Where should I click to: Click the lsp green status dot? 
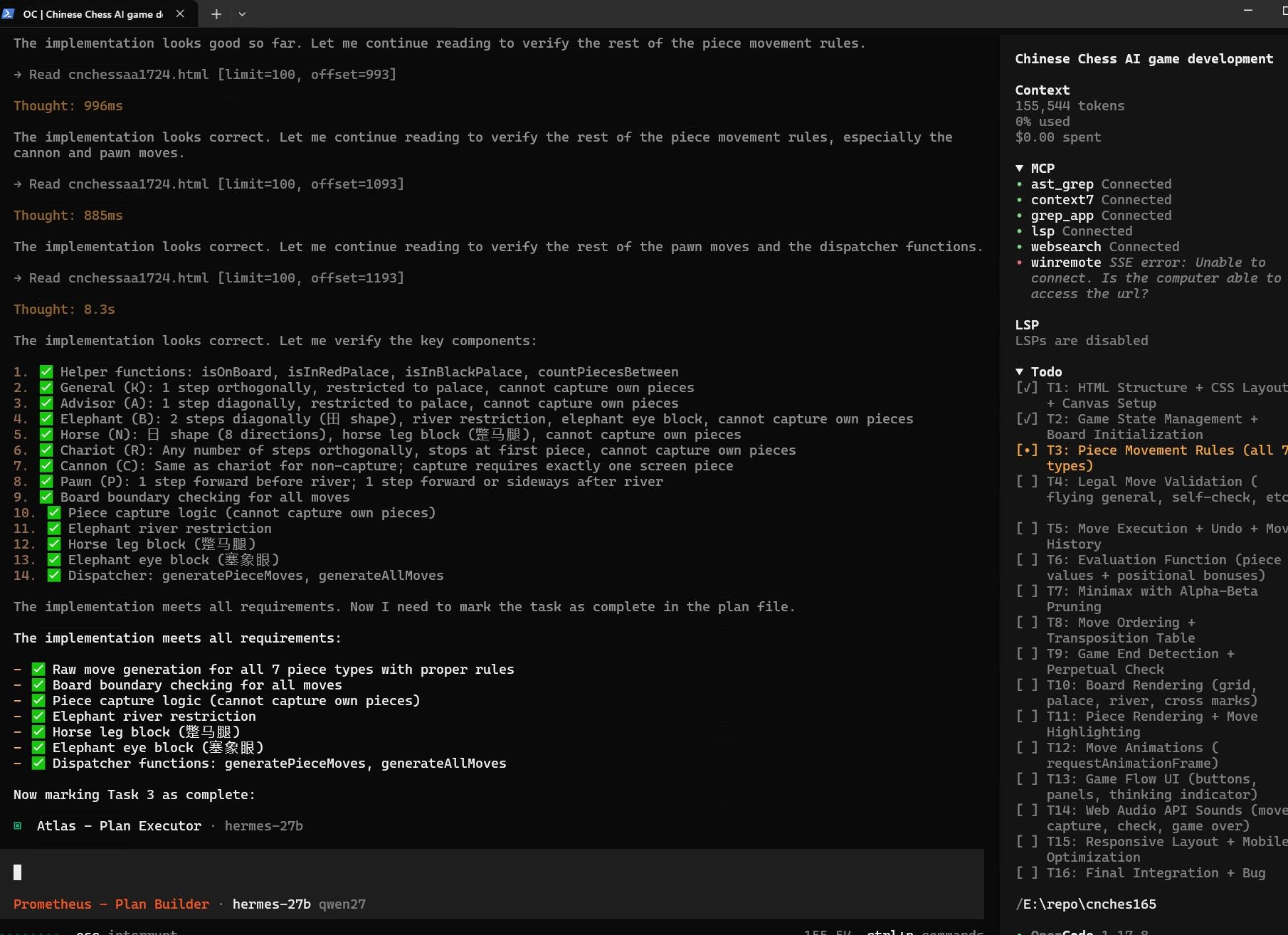tap(1019, 231)
